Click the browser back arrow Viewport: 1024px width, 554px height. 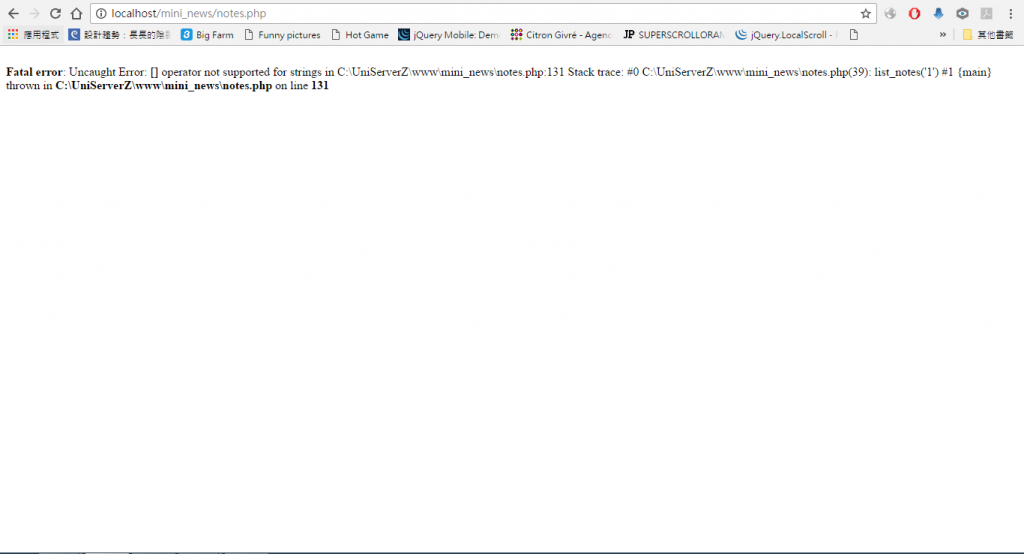pos(13,13)
